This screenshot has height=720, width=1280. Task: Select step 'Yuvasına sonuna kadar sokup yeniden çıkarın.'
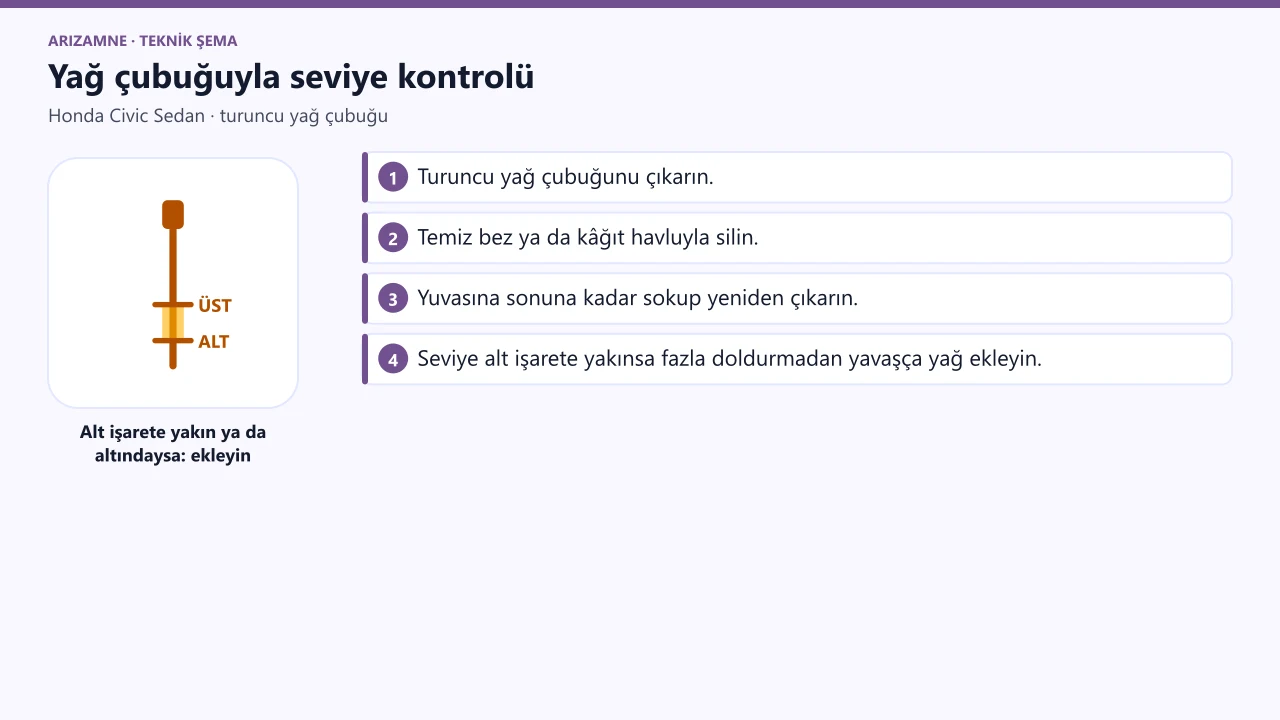(797, 298)
